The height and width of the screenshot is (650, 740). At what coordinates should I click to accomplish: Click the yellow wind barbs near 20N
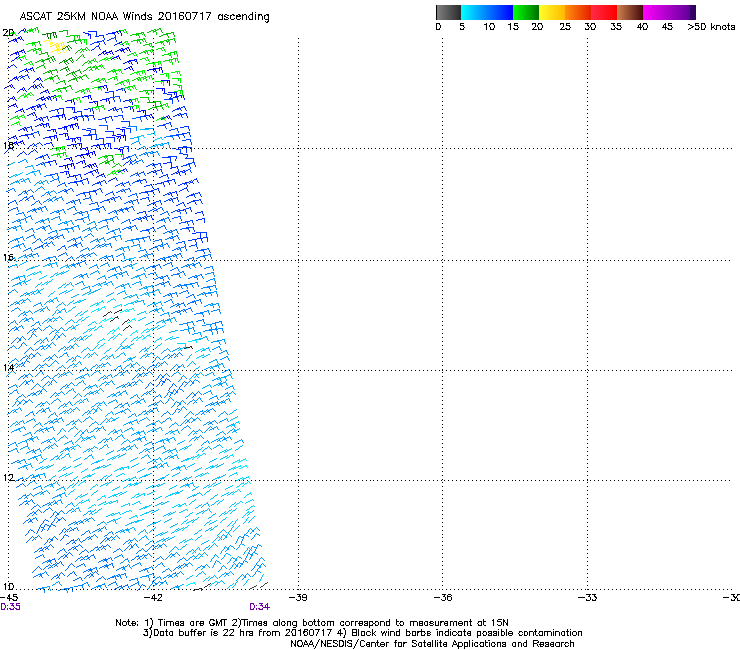click(x=56, y=46)
